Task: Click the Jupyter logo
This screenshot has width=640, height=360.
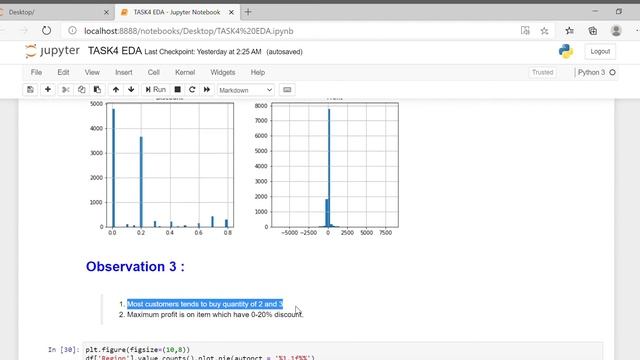Action: (x=52, y=51)
